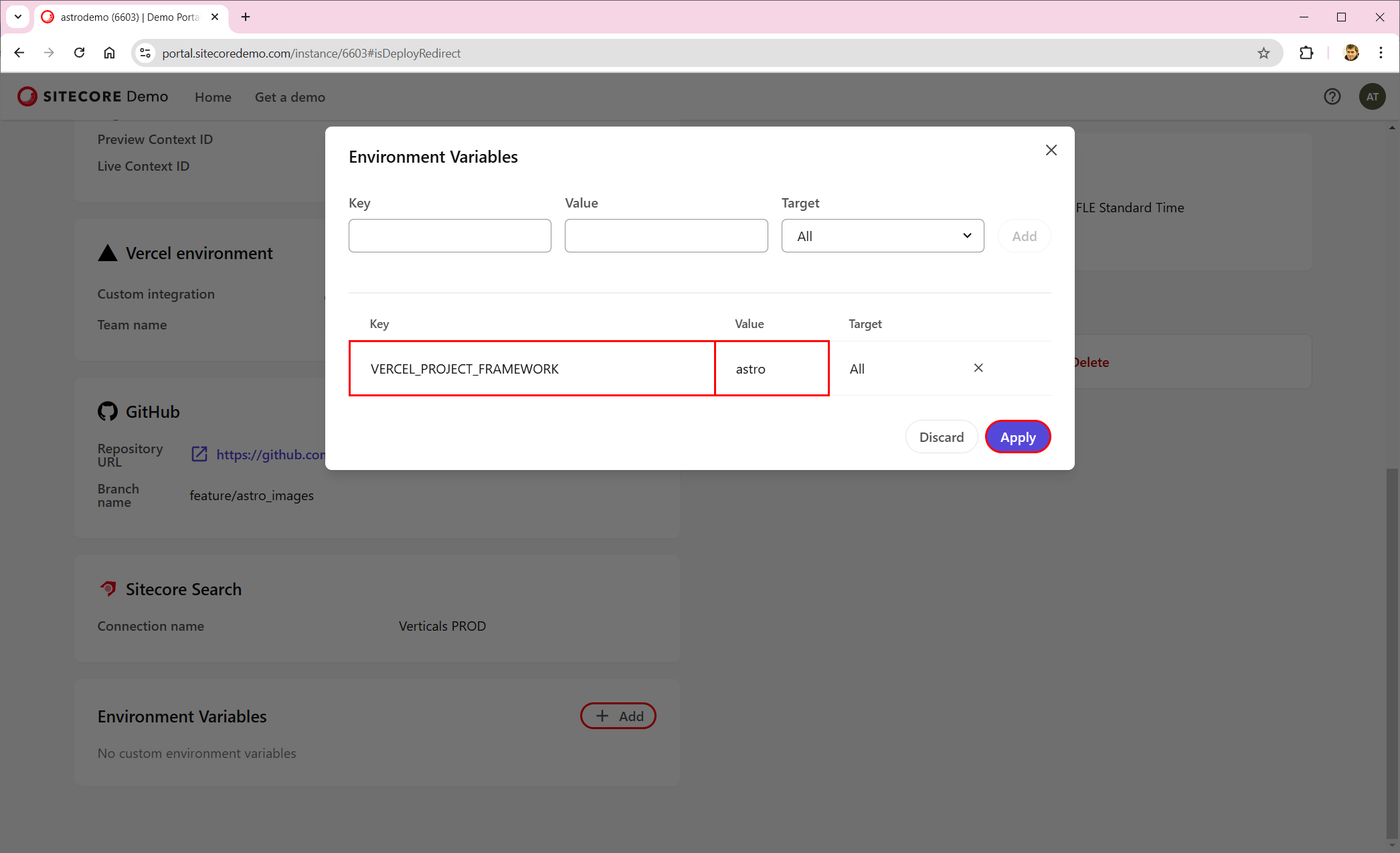Open the Target dropdown set to All

pyautogui.click(x=882, y=236)
